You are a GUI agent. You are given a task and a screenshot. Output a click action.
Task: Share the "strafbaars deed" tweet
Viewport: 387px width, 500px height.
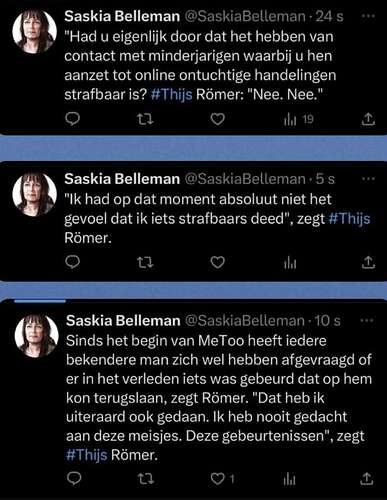pyautogui.click(x=368, y=262)
